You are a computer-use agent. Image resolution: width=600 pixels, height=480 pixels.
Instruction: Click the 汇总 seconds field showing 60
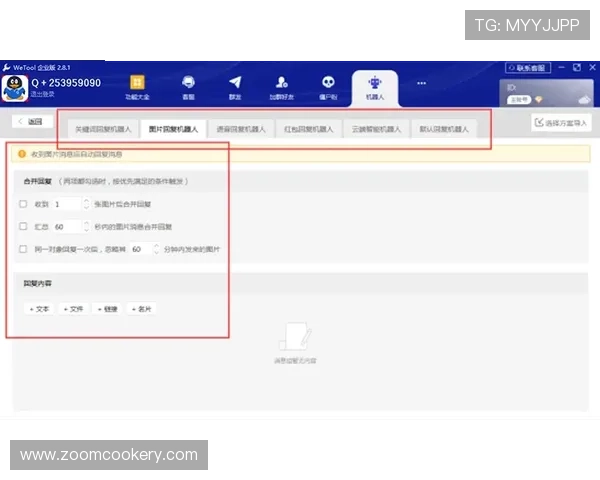point(67,227)
